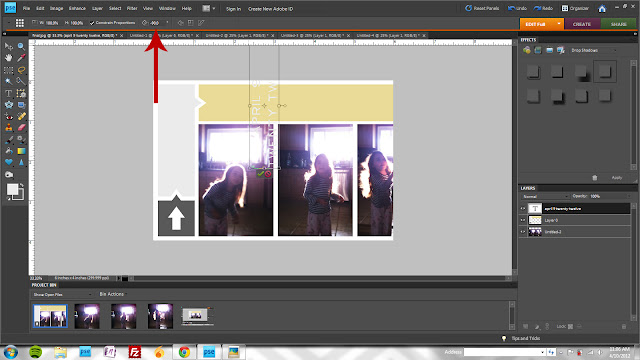Viewport: 640px width, 360px height.
Task: Show Filters icon in Effects panel
Action: pyautogui.click(x=527, y=50)
